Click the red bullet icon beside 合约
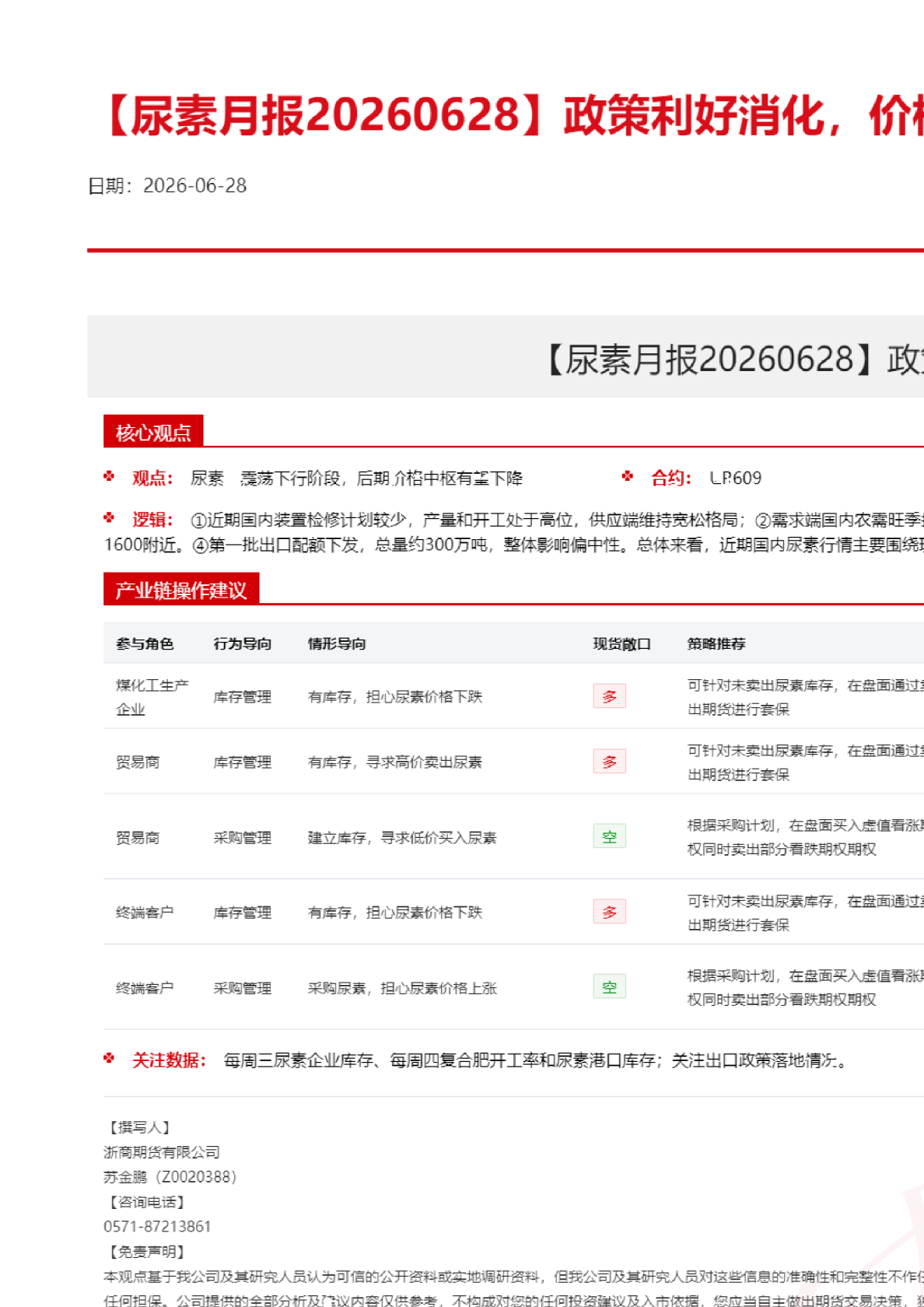 [x=628, y=476]
